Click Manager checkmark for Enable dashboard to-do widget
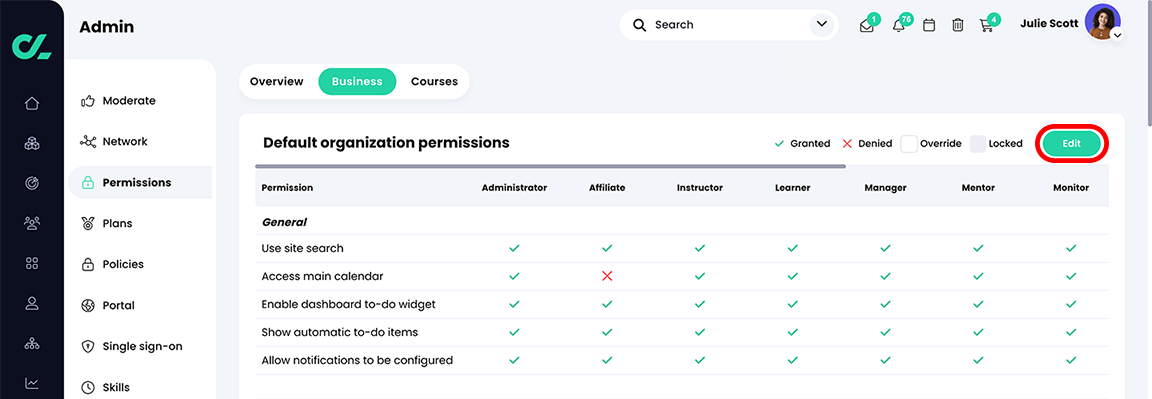This screenshot has height=399, width=1152. 885,304
